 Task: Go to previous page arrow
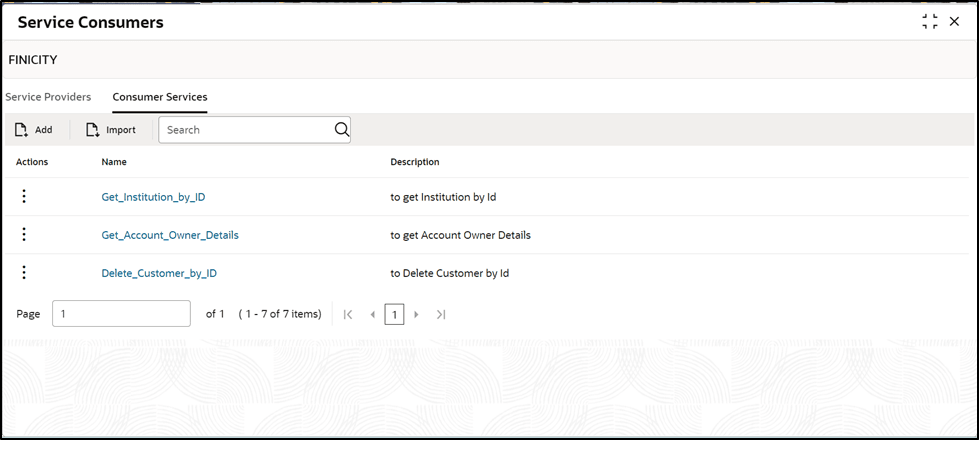coord(373,314)
